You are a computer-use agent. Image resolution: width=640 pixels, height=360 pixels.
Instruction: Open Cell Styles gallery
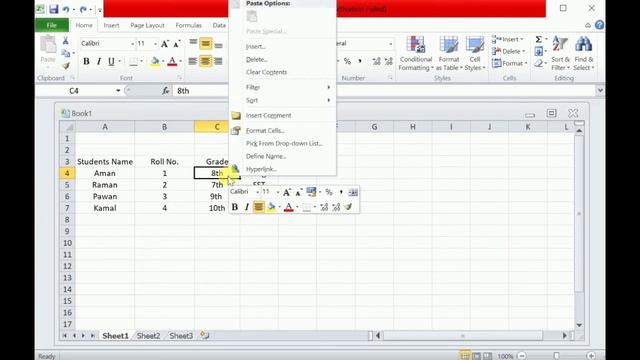coord(475,54)
